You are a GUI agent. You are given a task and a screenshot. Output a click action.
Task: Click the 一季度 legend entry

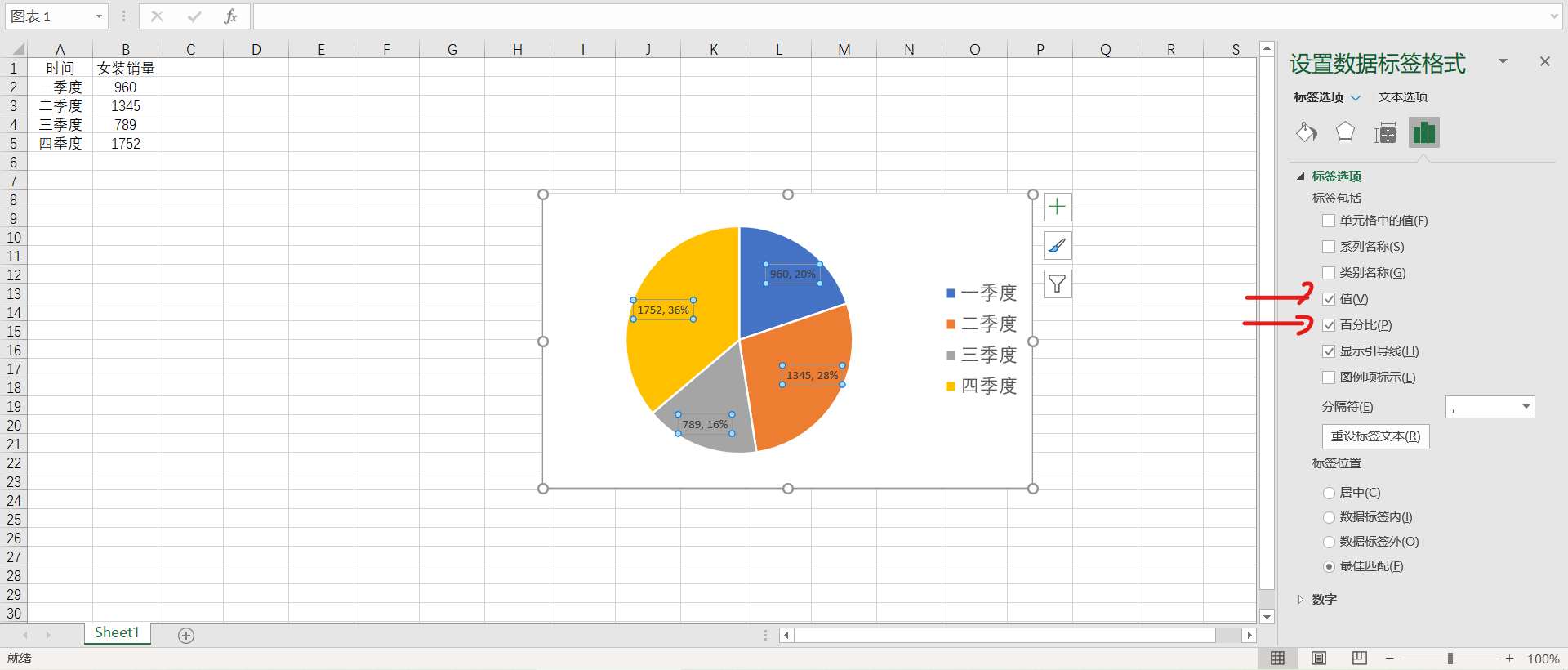(981, 293)
